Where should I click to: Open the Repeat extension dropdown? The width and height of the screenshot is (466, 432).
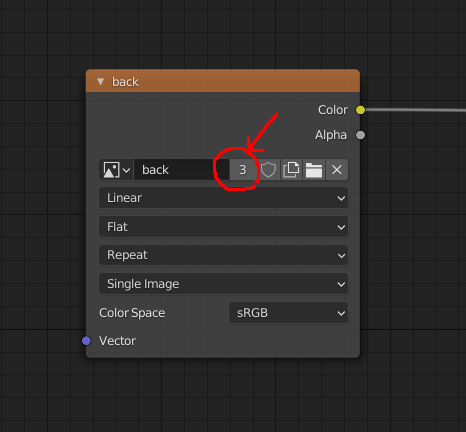click(224, 255)
